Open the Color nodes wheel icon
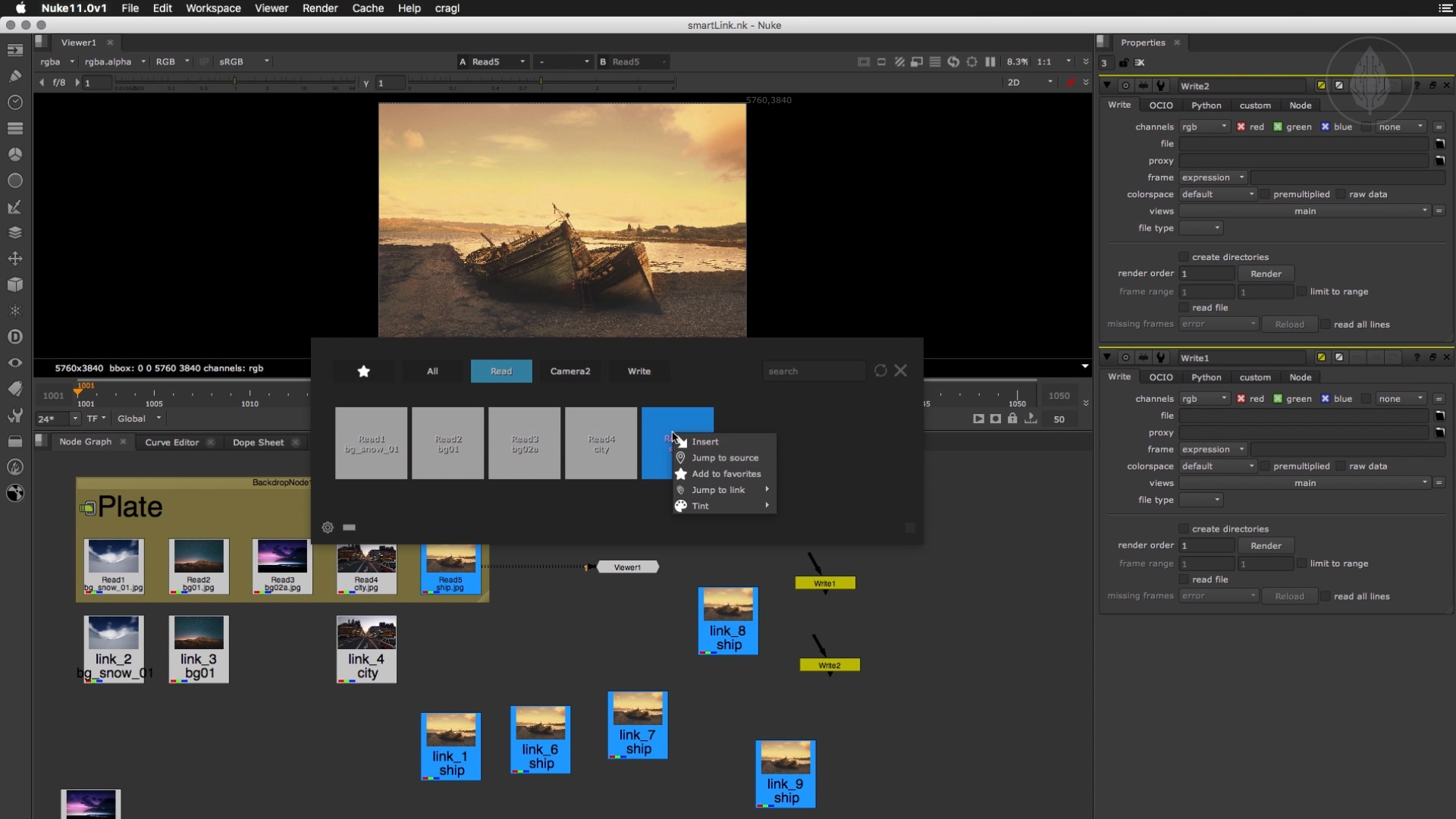Screen dimensions: 1456x819 point(14,155)
